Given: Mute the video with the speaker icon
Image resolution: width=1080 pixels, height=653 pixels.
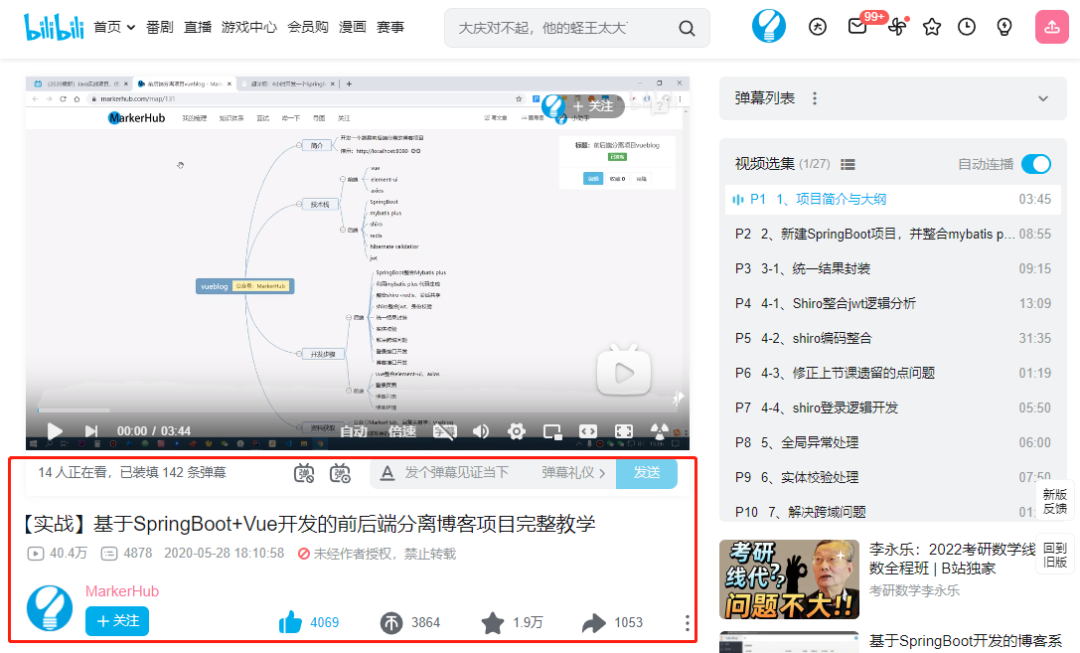Looking at the screenshot, I should coord(481,431).
